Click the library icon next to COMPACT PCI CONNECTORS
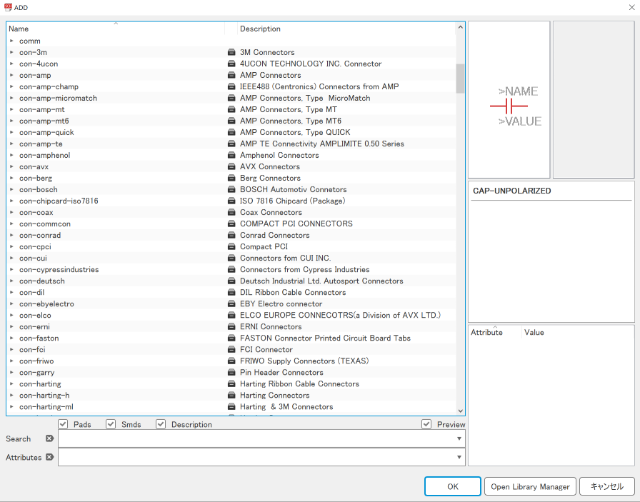This screenshot has width=640, height=502. coord(231,224)
